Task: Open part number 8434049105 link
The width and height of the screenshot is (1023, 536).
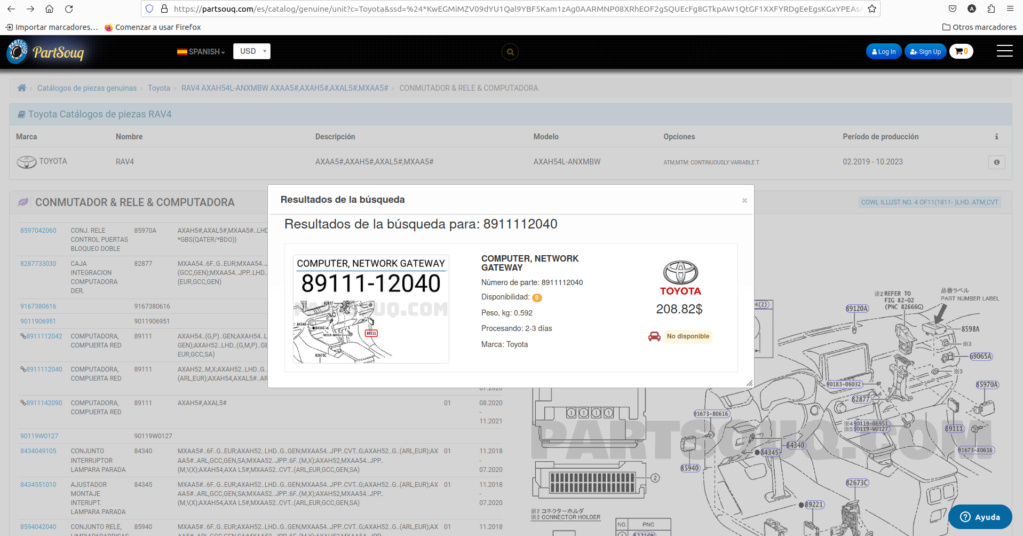Action: point(38,451)
